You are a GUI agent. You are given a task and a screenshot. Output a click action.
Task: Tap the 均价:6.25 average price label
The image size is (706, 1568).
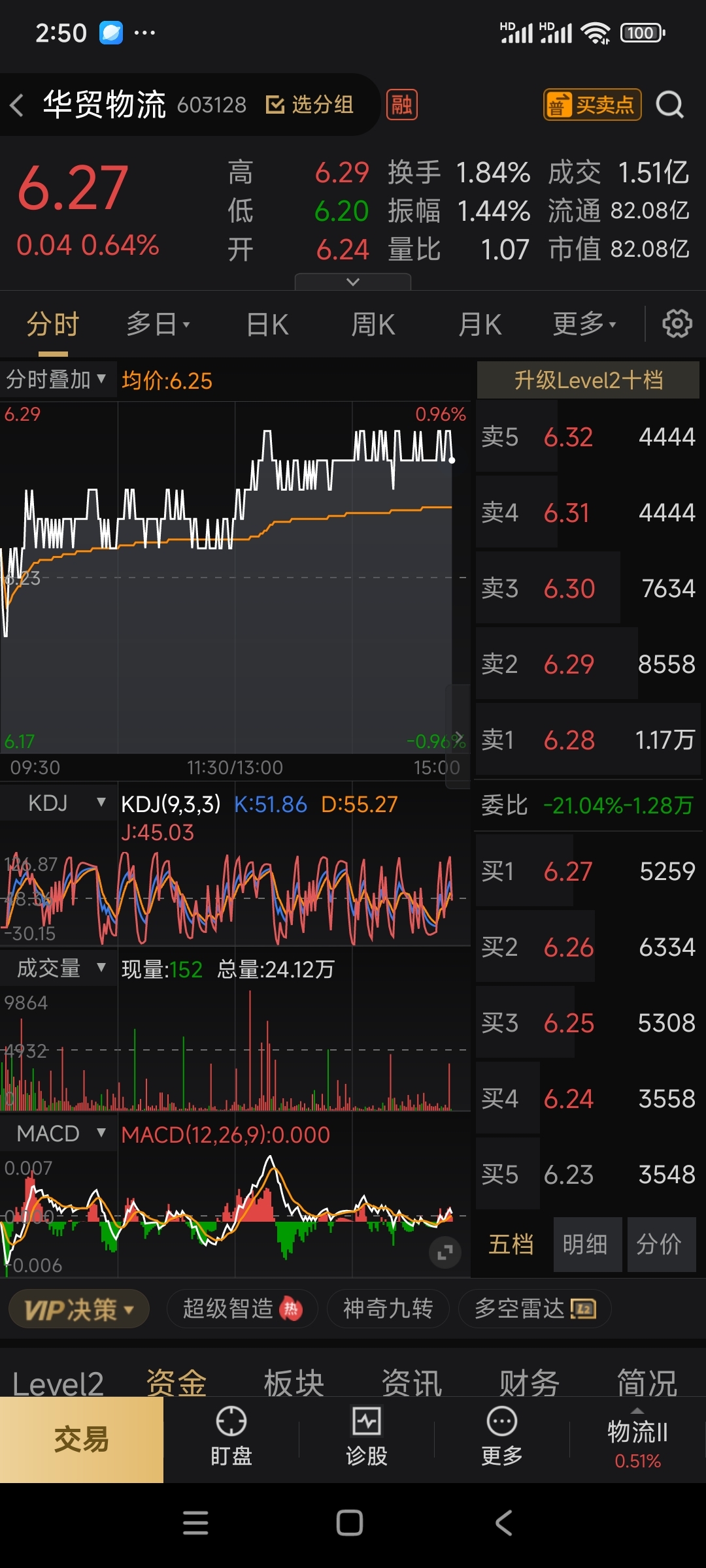coord(167,380)
